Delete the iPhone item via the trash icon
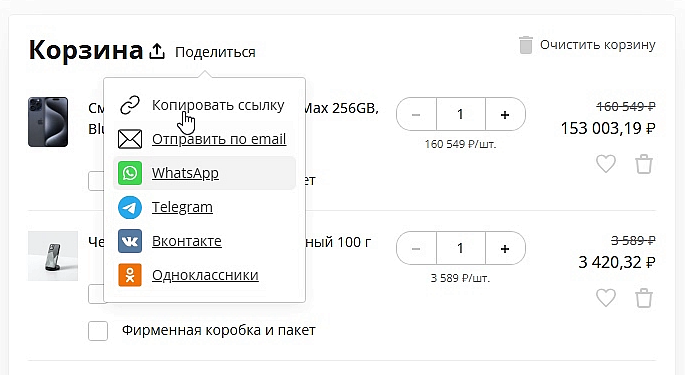Viewport: 685px width, 375px height. [x=643, y=164]
